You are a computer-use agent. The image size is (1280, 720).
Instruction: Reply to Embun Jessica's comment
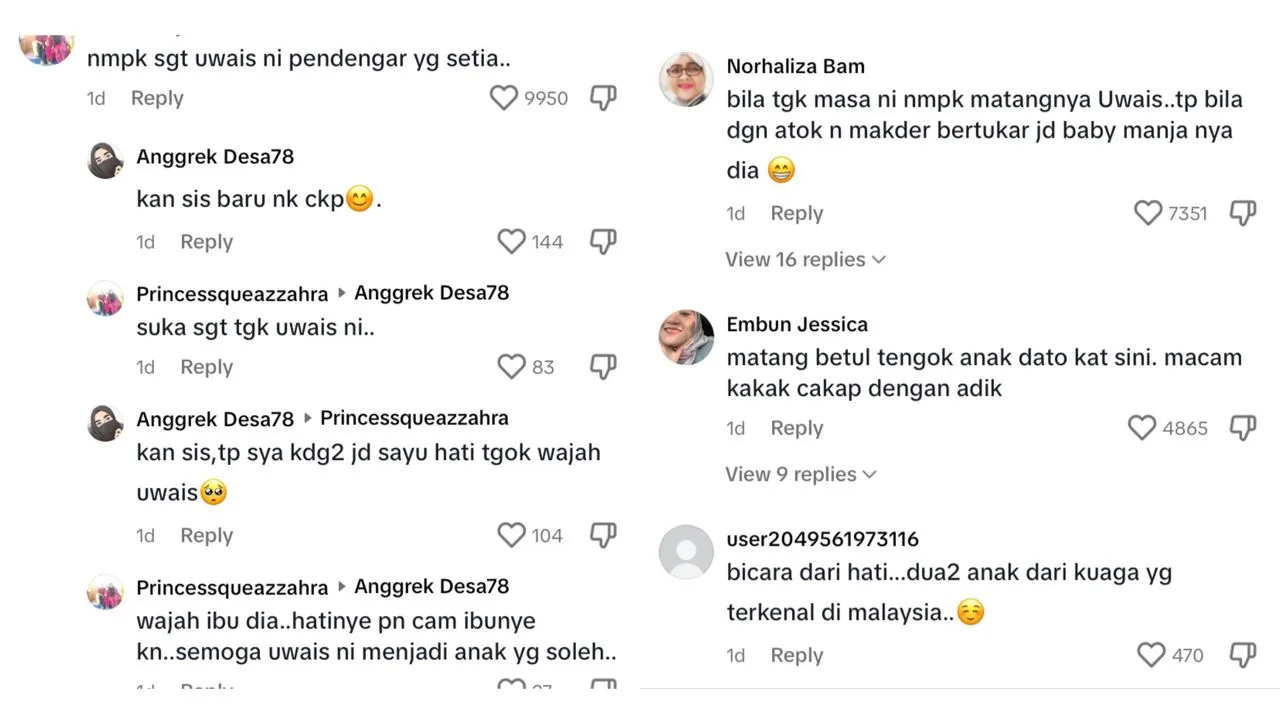[796, 429]
